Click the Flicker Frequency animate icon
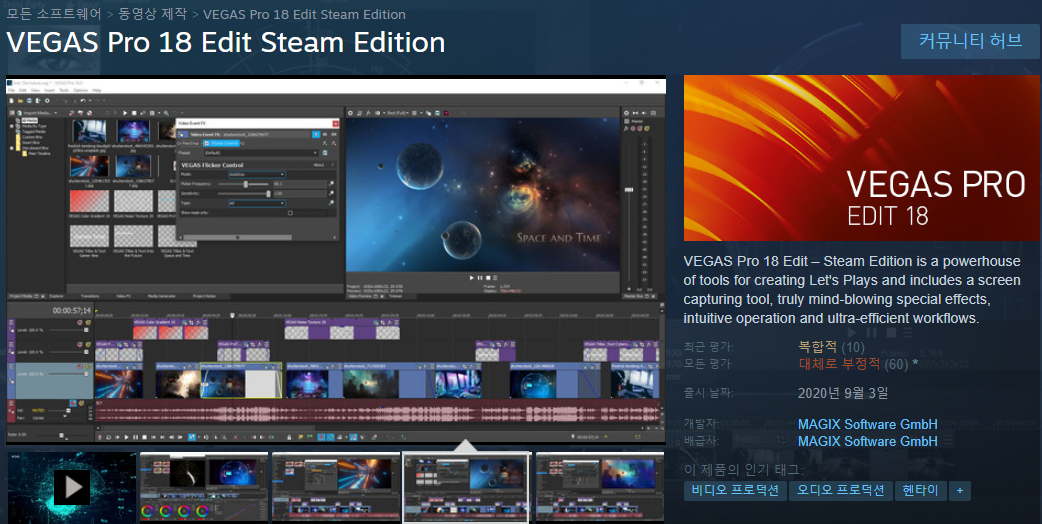This screenshot has width=1042, height=524. [331, 184]
